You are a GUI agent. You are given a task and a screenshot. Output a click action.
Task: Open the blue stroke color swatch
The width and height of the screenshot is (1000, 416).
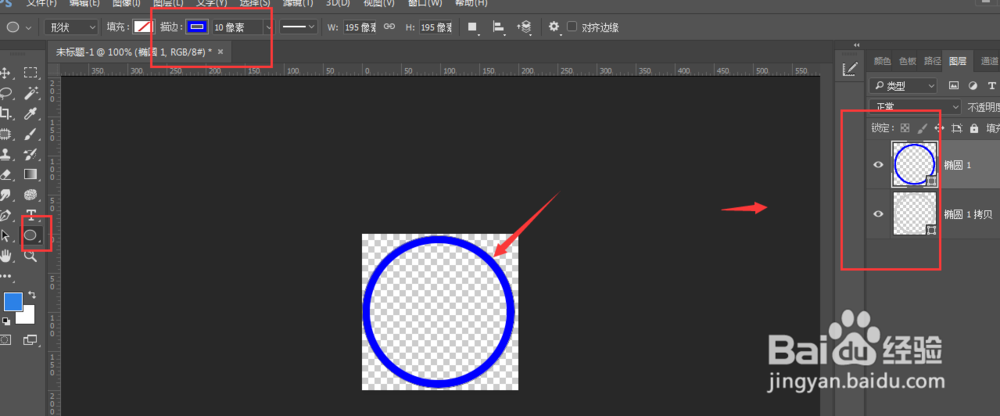click(x=197, y=27)
